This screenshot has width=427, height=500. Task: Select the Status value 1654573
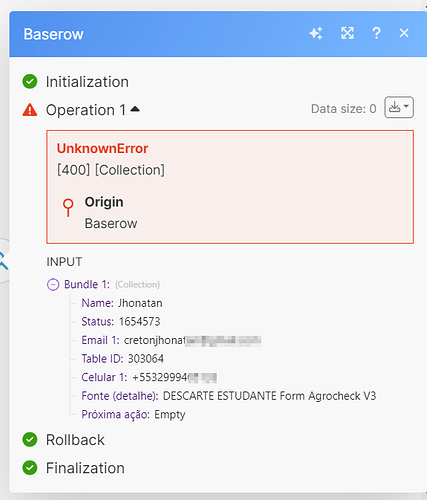click(140, 322)
